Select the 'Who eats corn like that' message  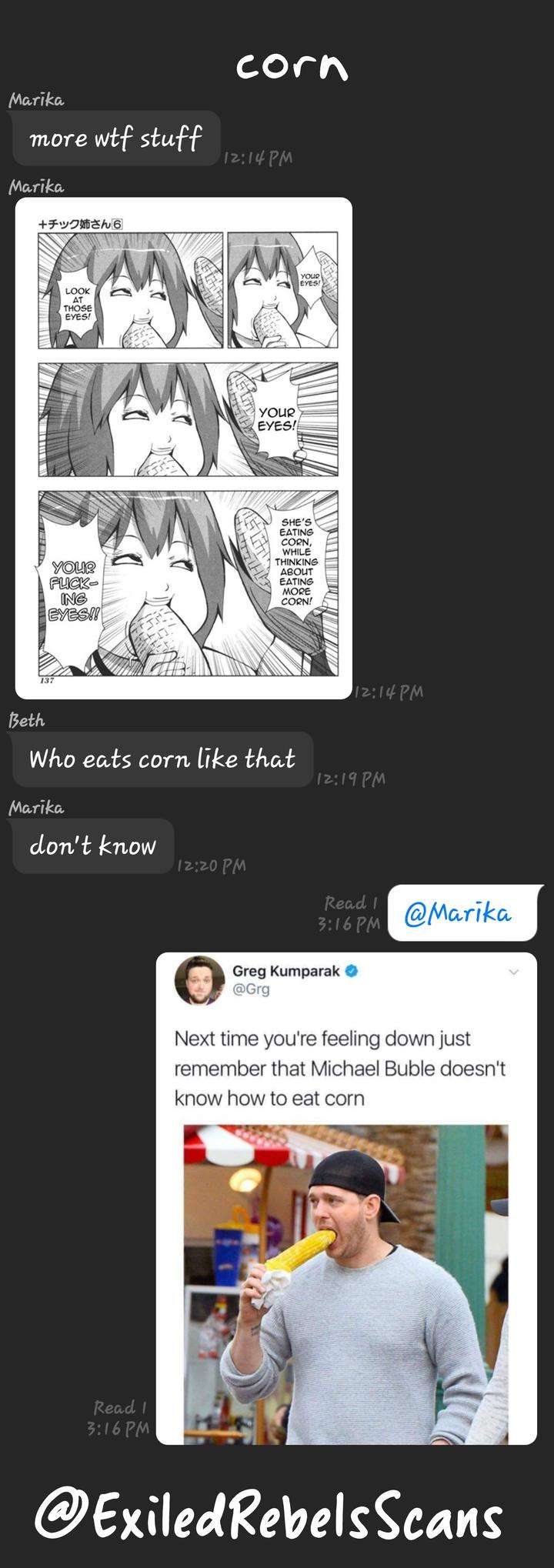(x=162, y=759)
